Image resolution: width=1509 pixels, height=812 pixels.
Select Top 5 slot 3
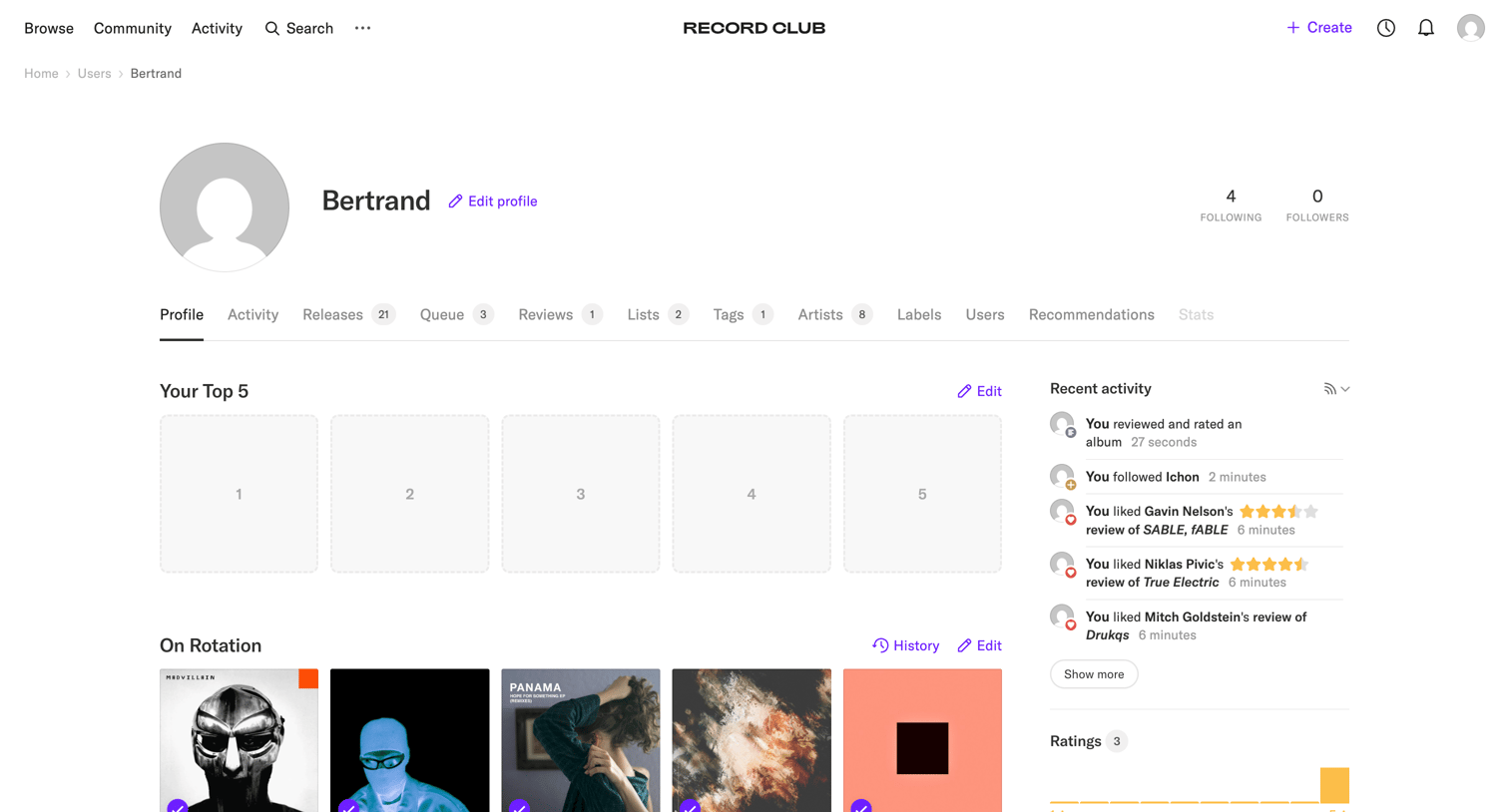581,494
